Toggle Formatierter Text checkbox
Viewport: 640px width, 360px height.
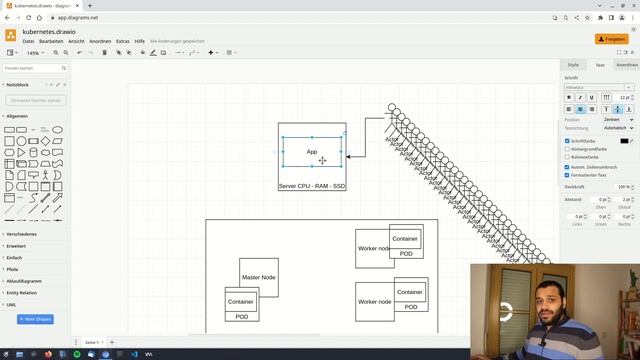tap(567, 175)
